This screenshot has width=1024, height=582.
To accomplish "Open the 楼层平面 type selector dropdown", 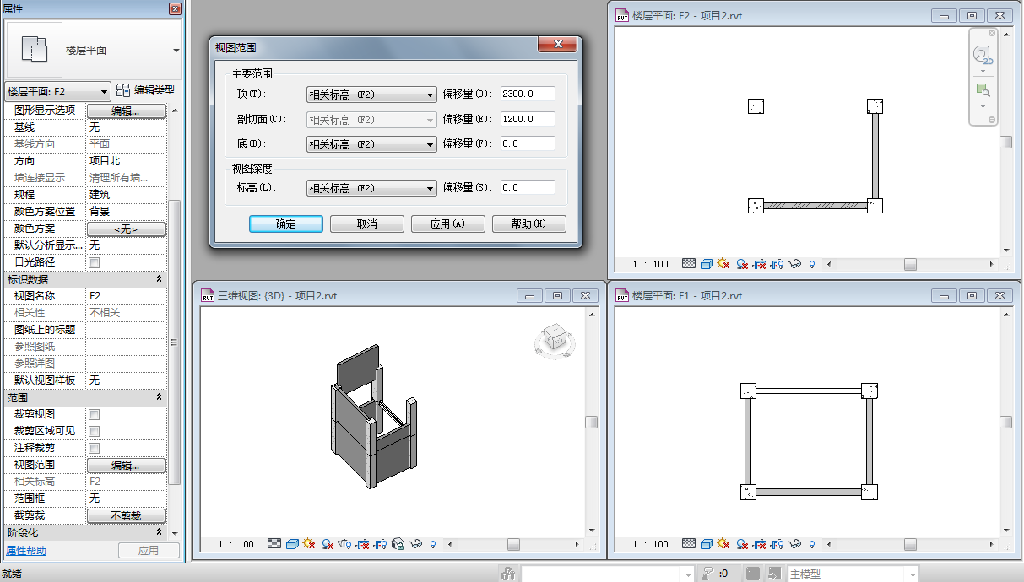I will 176,50.
